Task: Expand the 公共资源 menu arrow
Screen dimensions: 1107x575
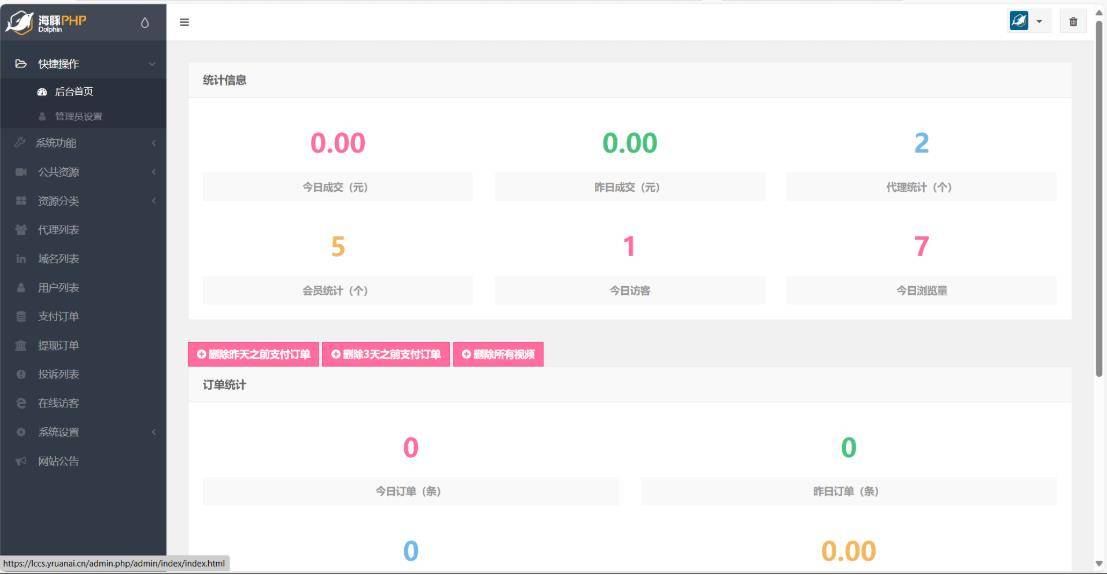Action: 153,172
